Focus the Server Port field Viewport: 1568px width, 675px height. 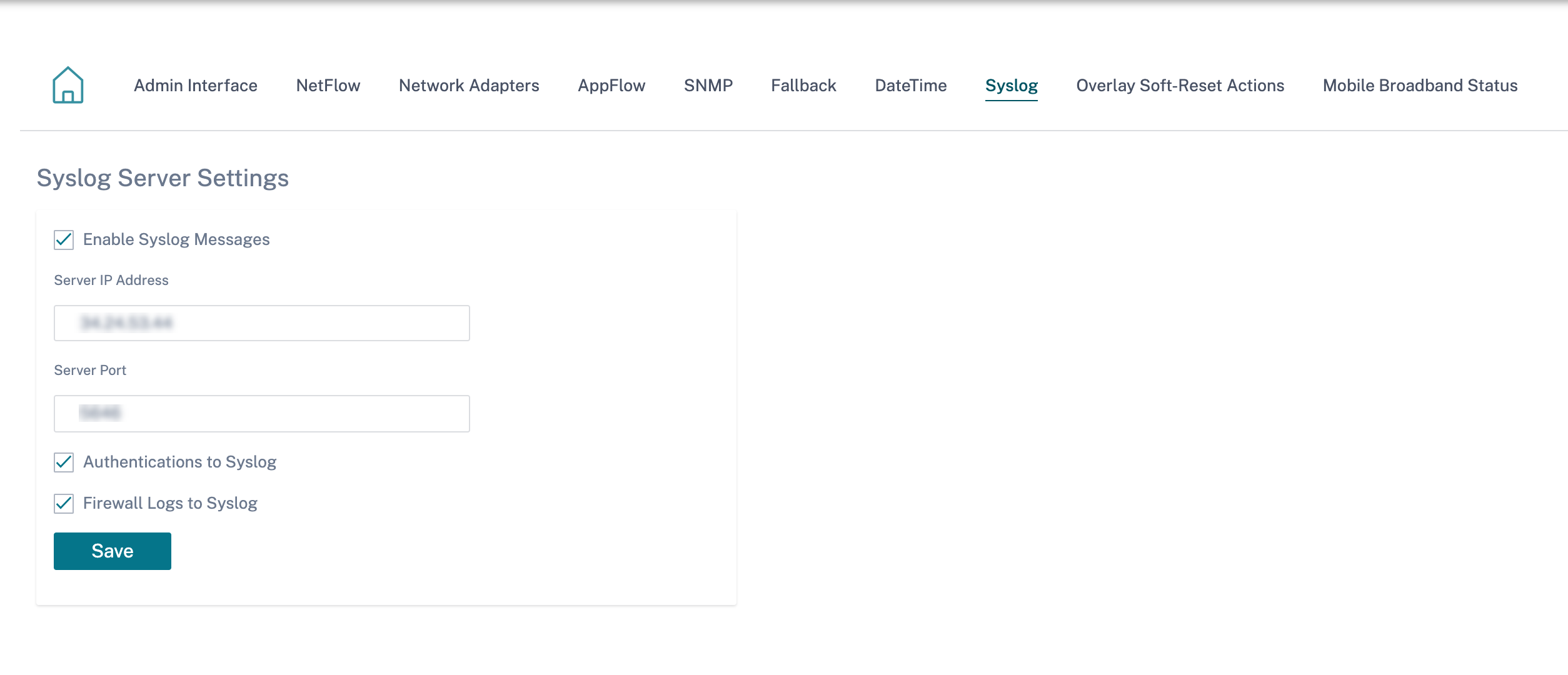point(262,414)
